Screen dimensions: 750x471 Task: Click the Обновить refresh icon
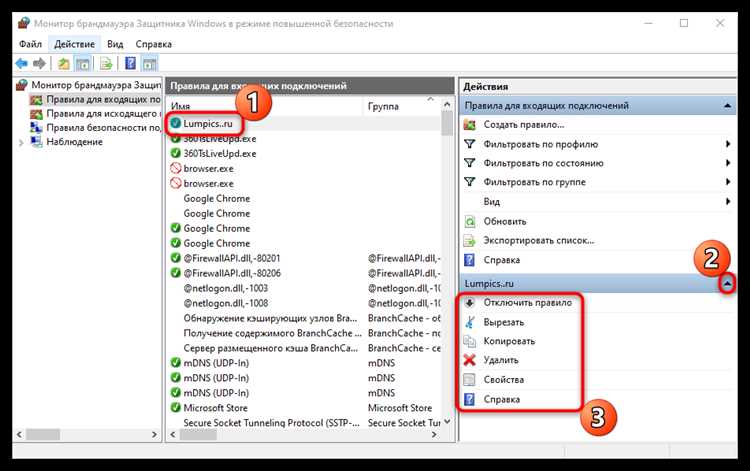point(470,221)
